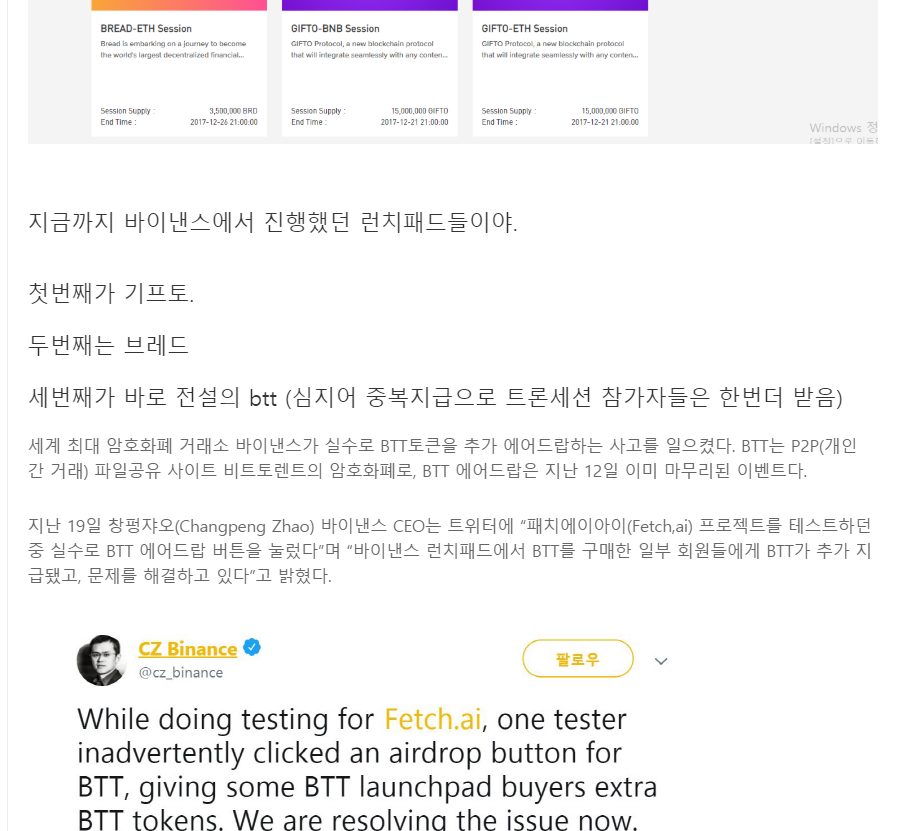
Task: Open the Fetch.ai link in tweet
Action: [x=432, y=719]
